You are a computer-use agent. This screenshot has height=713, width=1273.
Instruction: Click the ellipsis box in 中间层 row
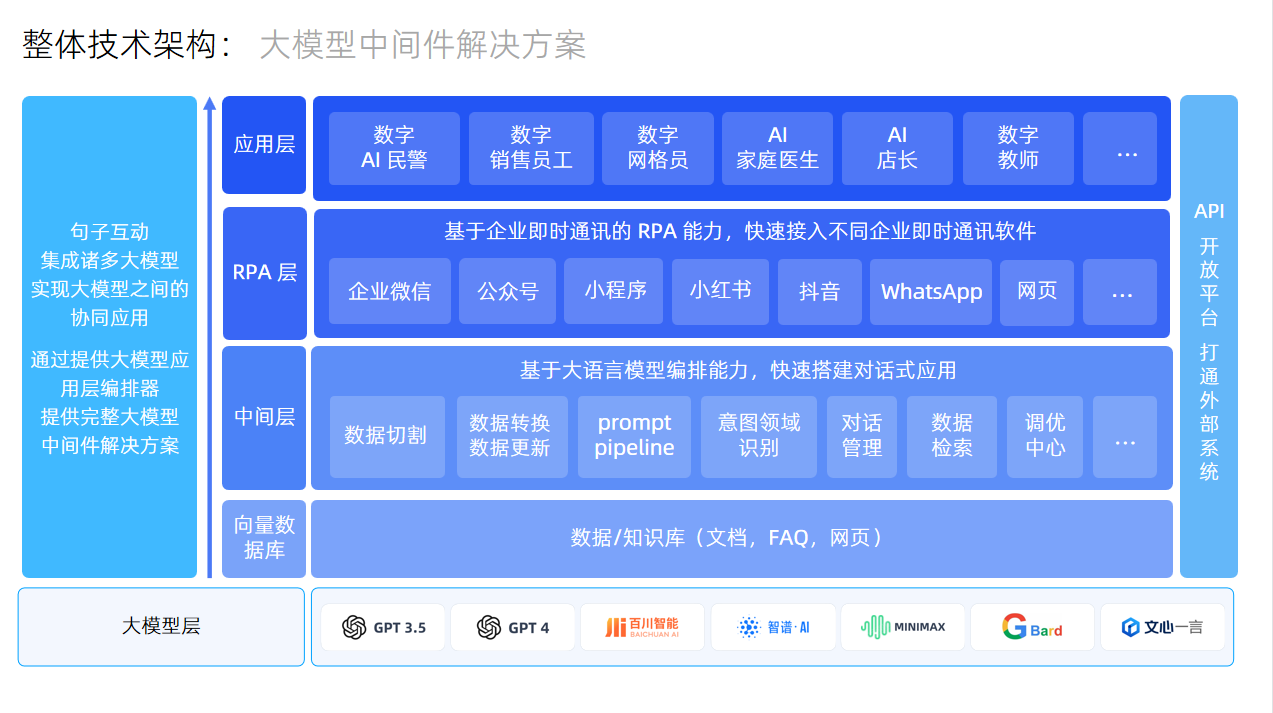pos(1125,436)
